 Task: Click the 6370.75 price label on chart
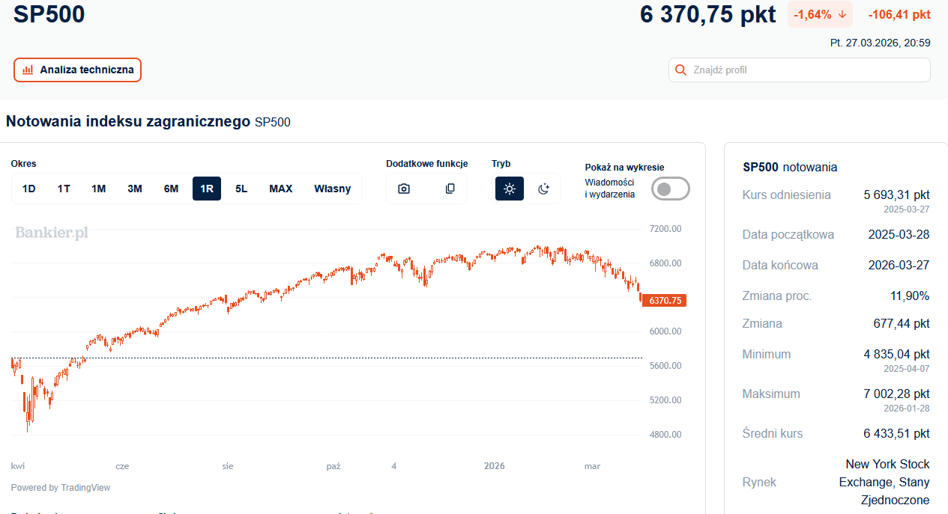[x=664, y=301]
